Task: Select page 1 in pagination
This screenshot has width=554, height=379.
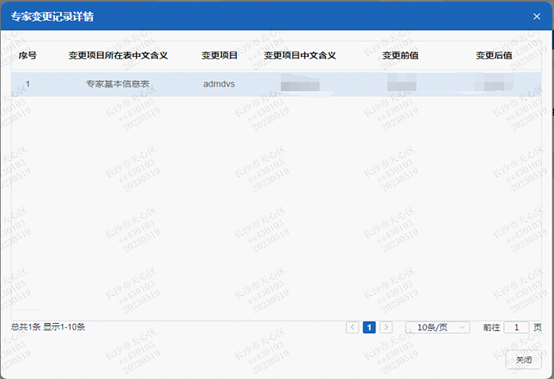Action: pyautogui.click(x=369, y=327)
